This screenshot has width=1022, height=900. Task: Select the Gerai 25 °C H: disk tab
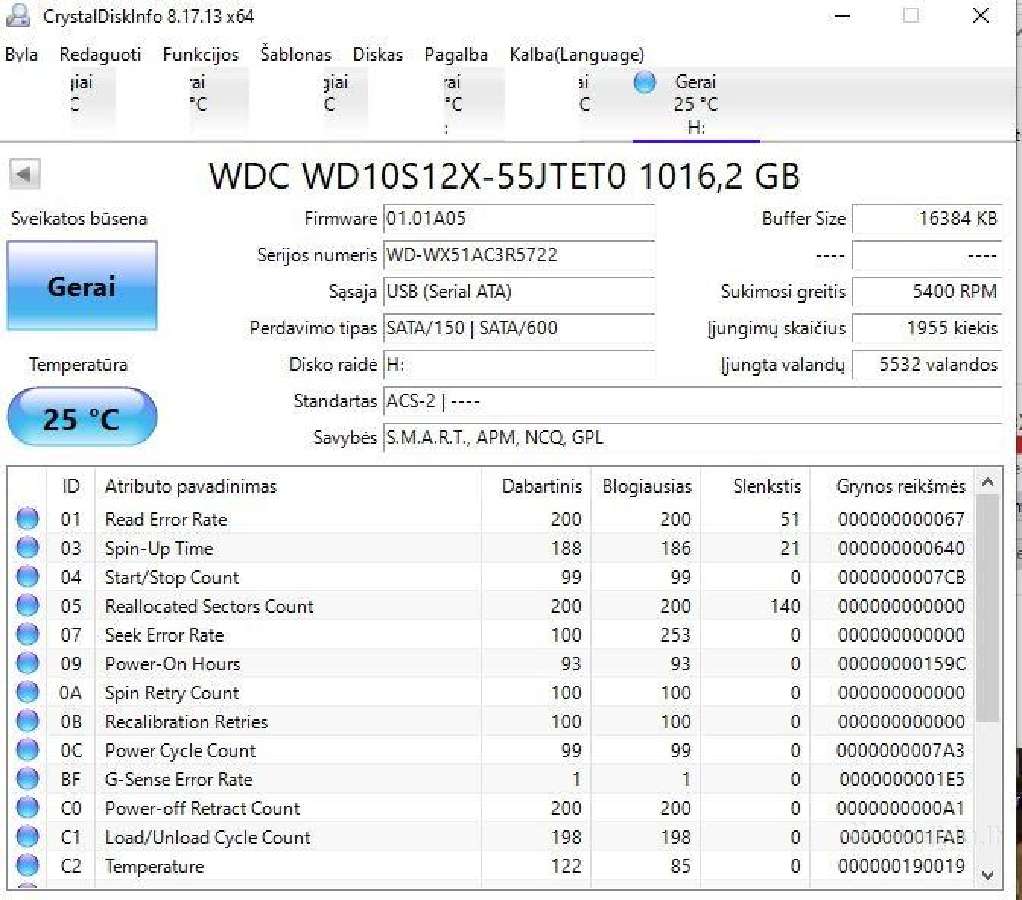click(x=696, y=104)
